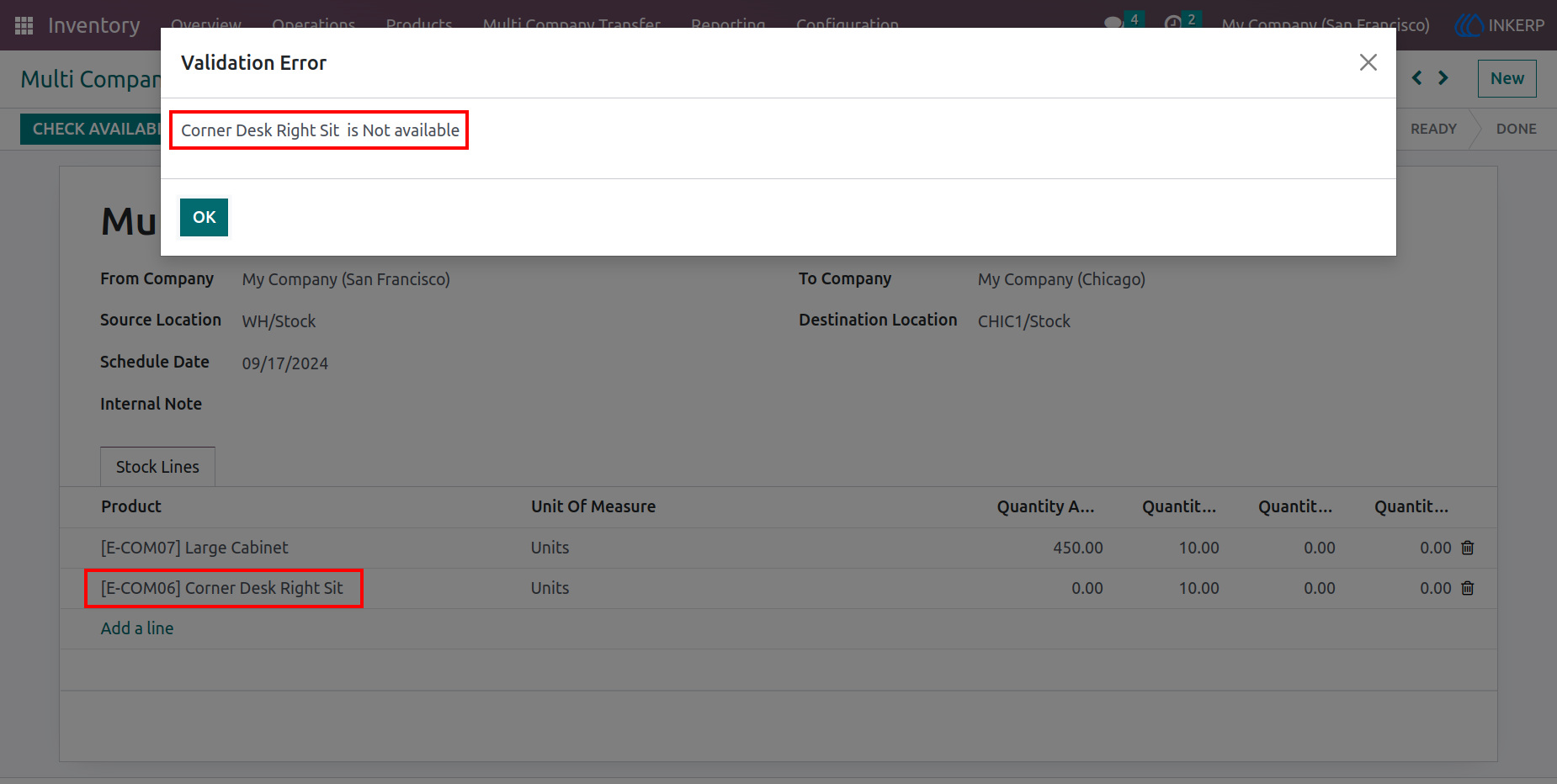1557x784 pixels.
Task: Click the 10.00 quantity in Corner Desk row
Action: coord(1198,588)
